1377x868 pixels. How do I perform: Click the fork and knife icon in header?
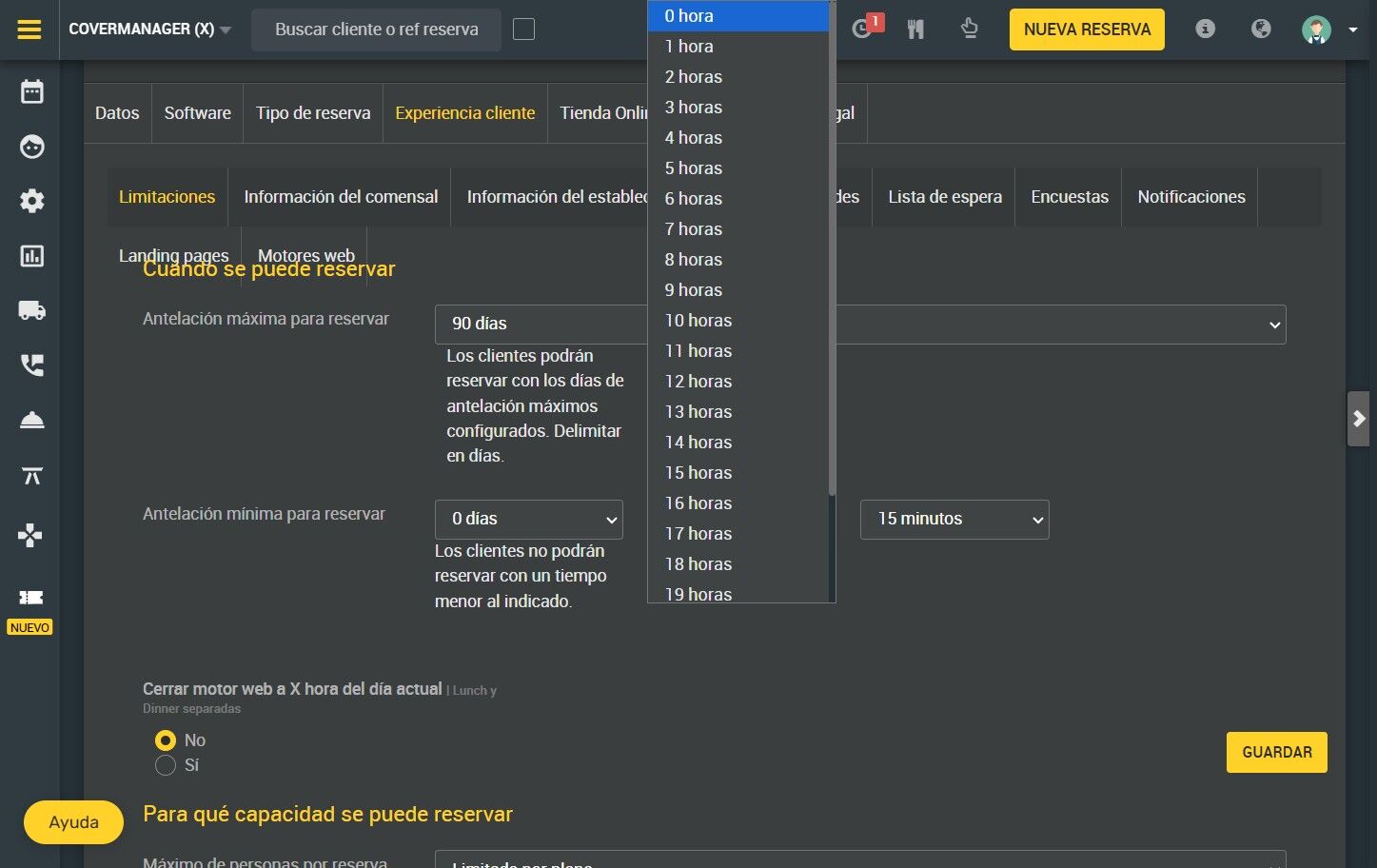(915, 30)
